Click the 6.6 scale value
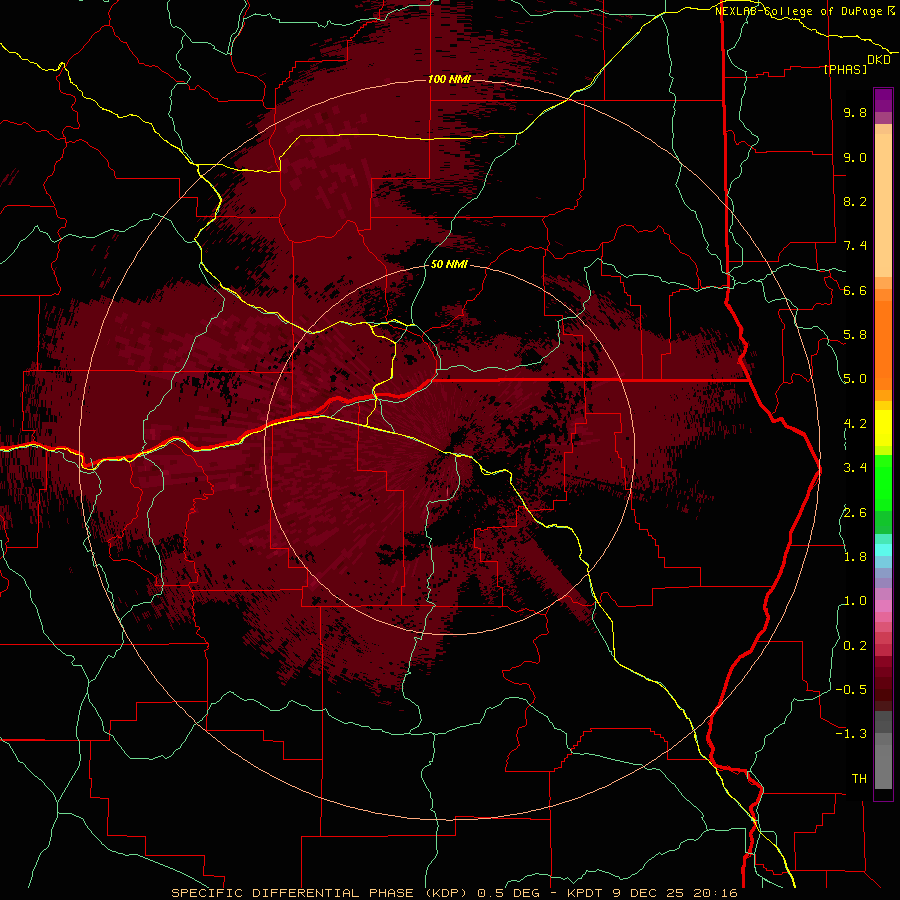 [855, 290]
